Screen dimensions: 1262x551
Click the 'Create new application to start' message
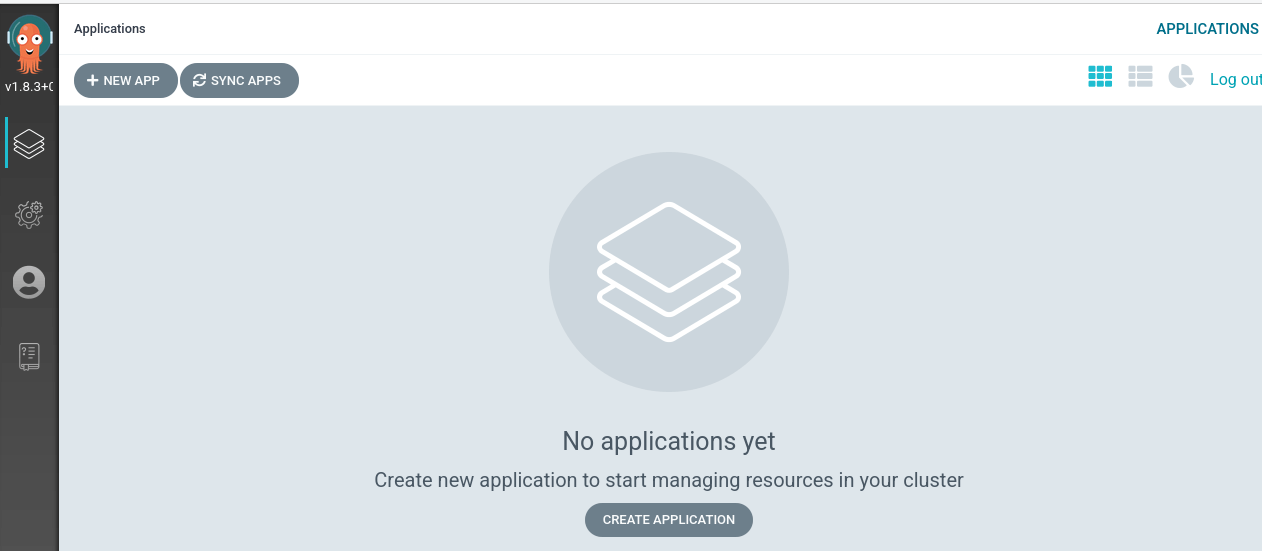(669, 480)
